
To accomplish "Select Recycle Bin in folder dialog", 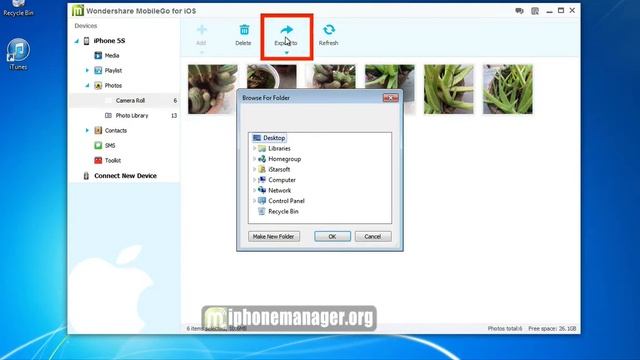I will pyautogui.click(x=283, y=211).
